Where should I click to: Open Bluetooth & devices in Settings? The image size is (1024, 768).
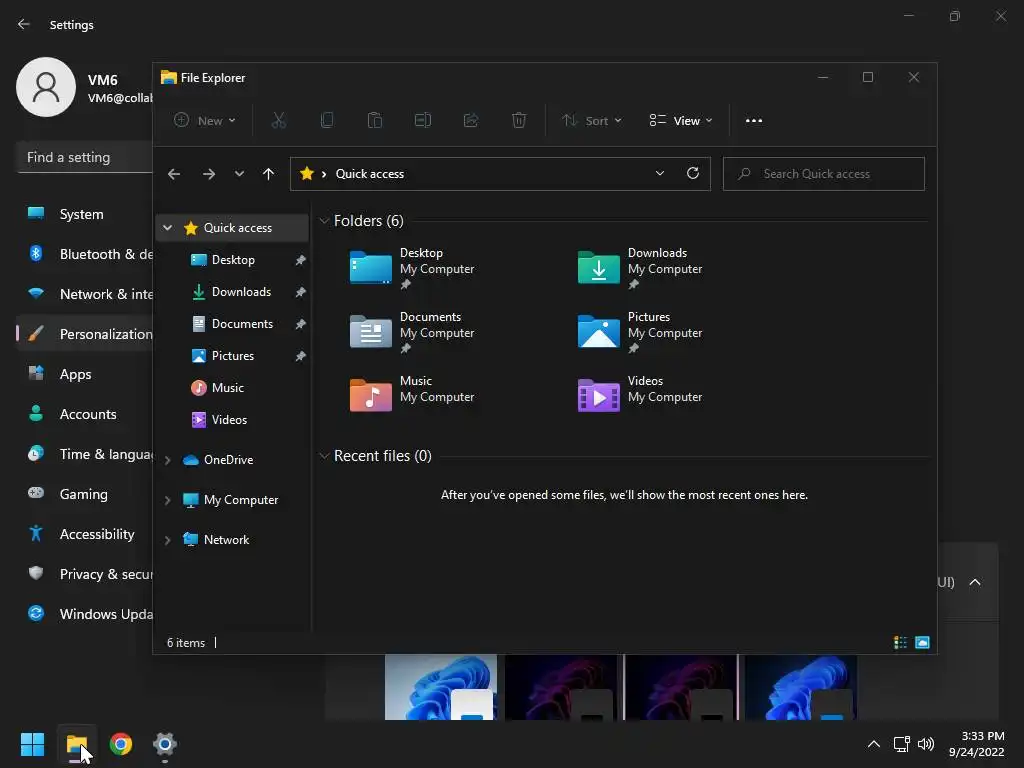point(85,254)
